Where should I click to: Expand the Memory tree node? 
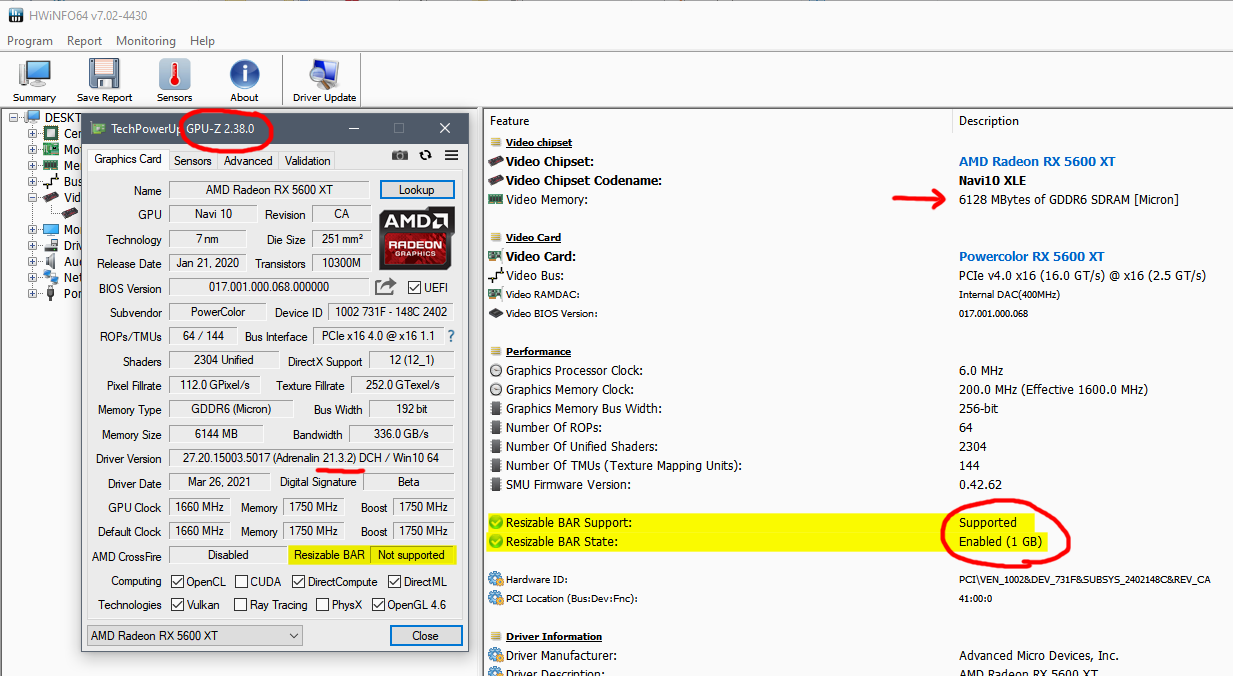32,166
